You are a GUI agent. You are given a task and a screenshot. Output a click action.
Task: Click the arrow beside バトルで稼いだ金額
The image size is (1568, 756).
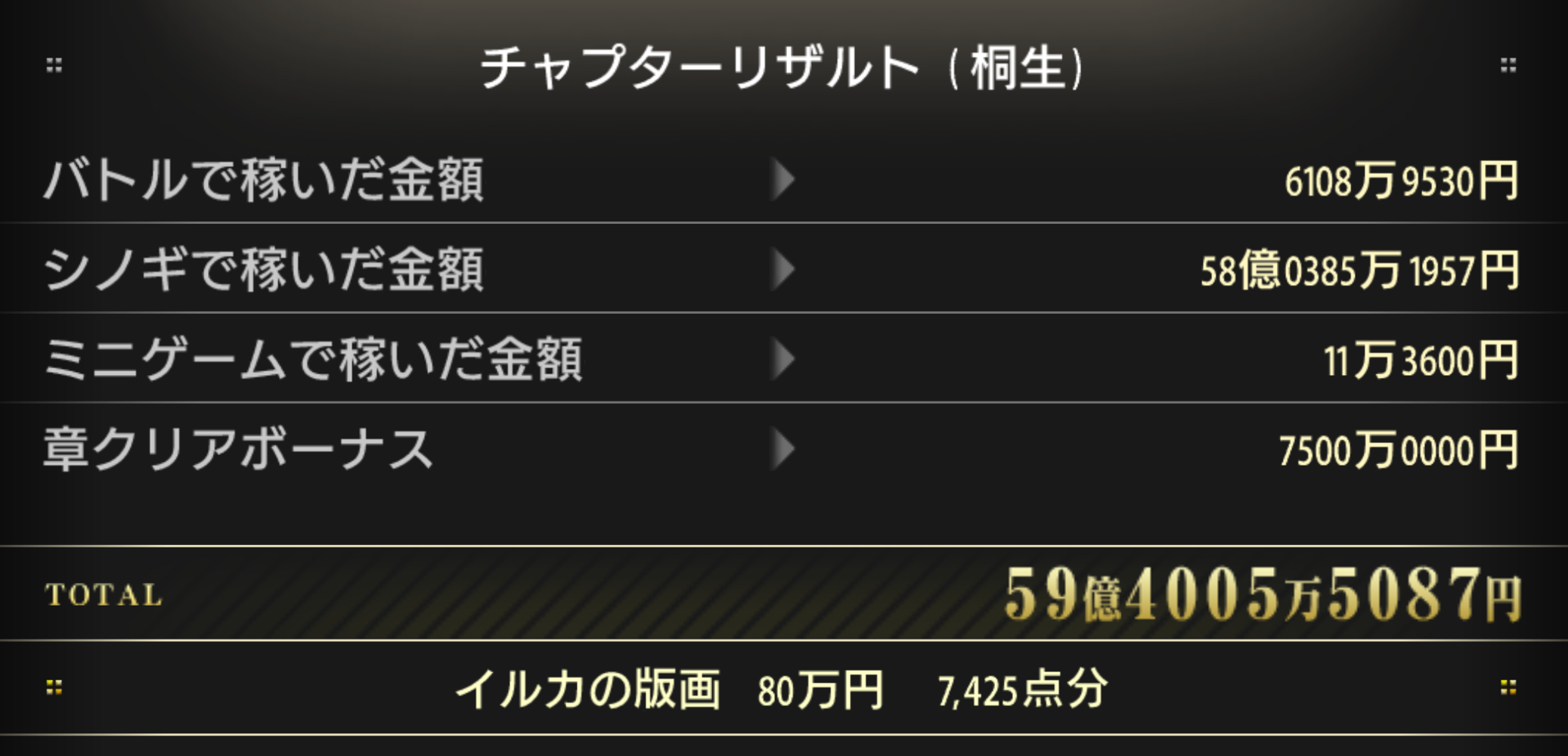[x=783, y=180]
